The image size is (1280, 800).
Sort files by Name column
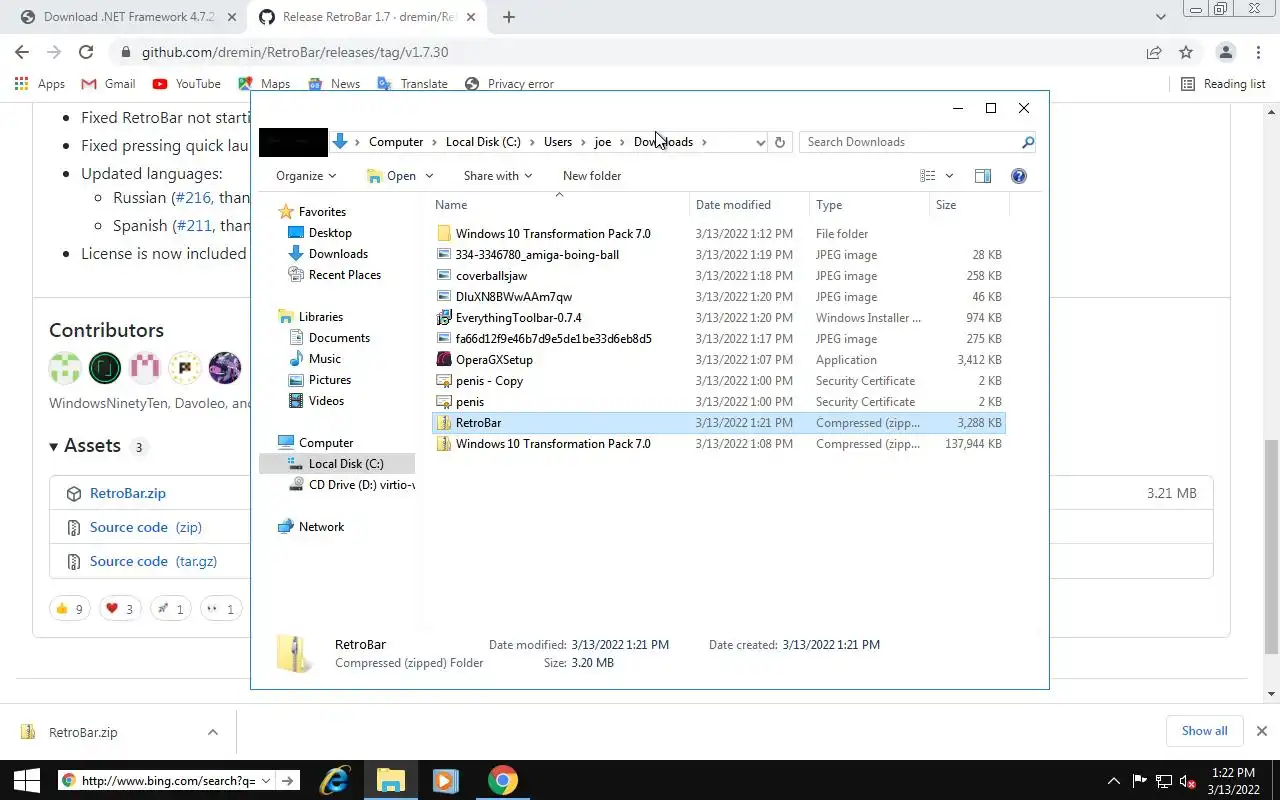tap(561, 205)
